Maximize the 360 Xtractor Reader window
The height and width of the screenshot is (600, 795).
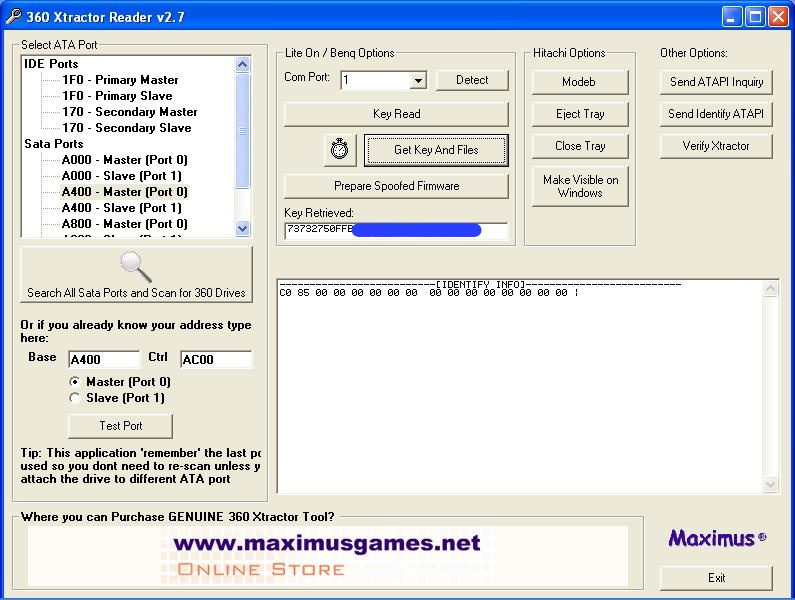tap(755, 17)
